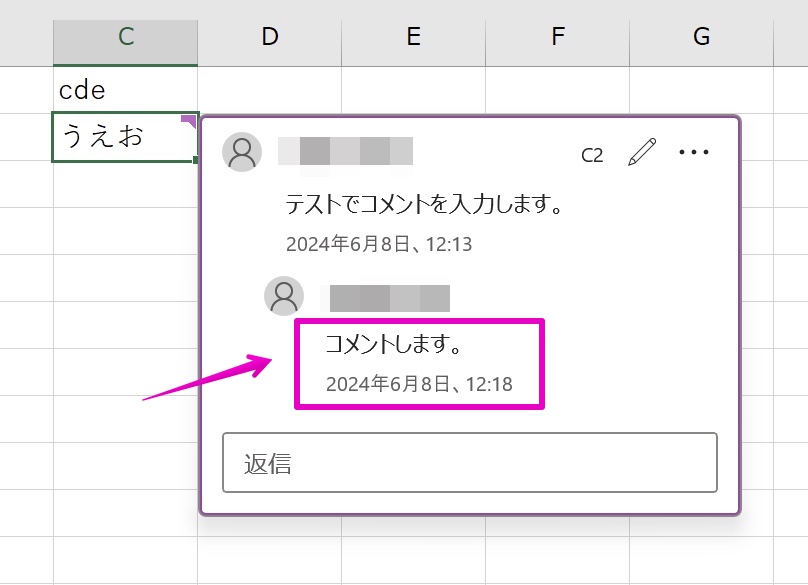This screenshot has height=585, width=808.
Task: Click into the 返信 reply input field
Action: [469, 462]
